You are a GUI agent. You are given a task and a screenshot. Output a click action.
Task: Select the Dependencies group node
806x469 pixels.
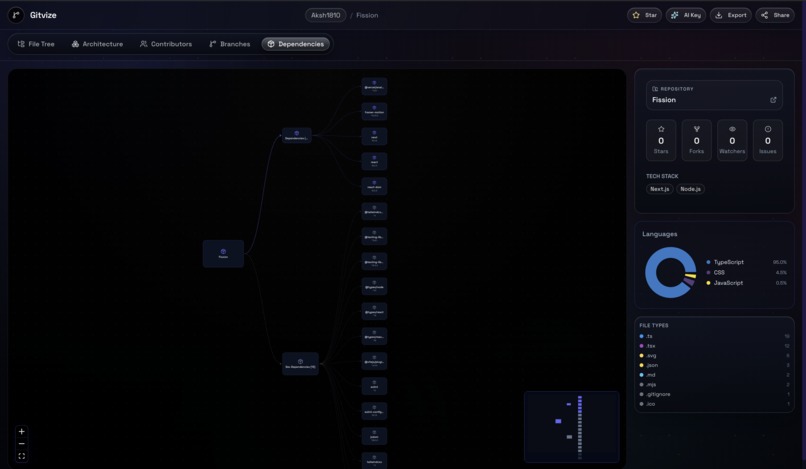coord(297,135)
